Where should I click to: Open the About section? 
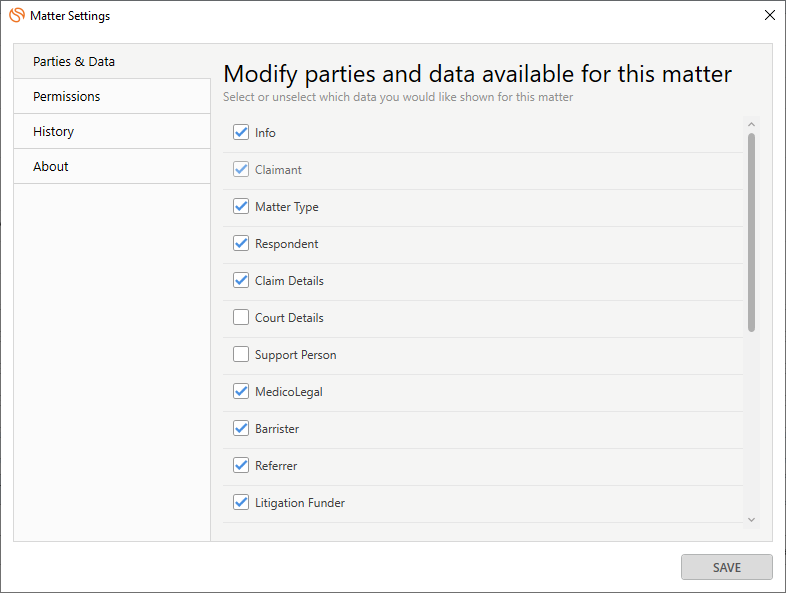112,166
